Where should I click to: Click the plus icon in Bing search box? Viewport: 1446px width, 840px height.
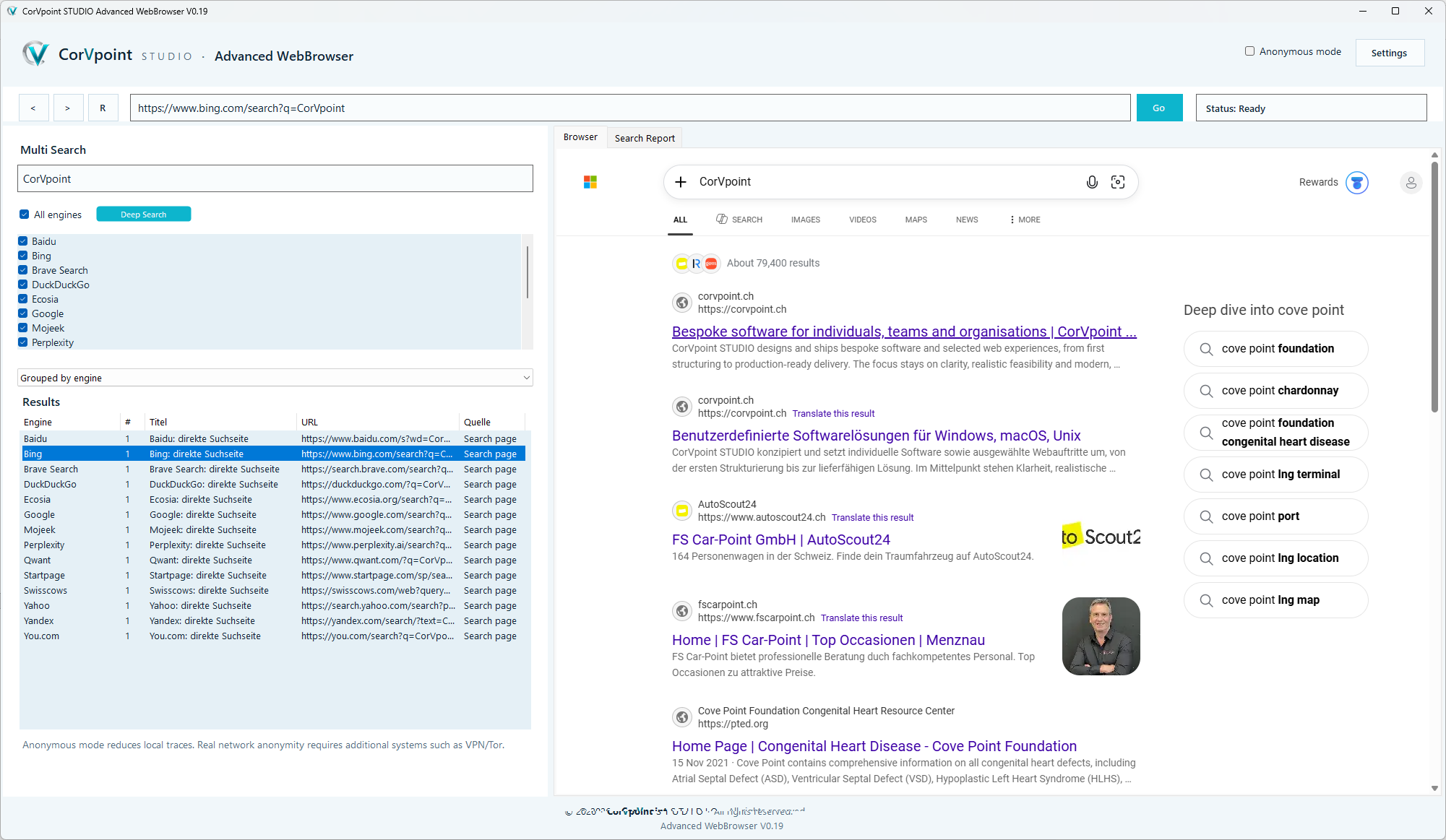point(681,182)
